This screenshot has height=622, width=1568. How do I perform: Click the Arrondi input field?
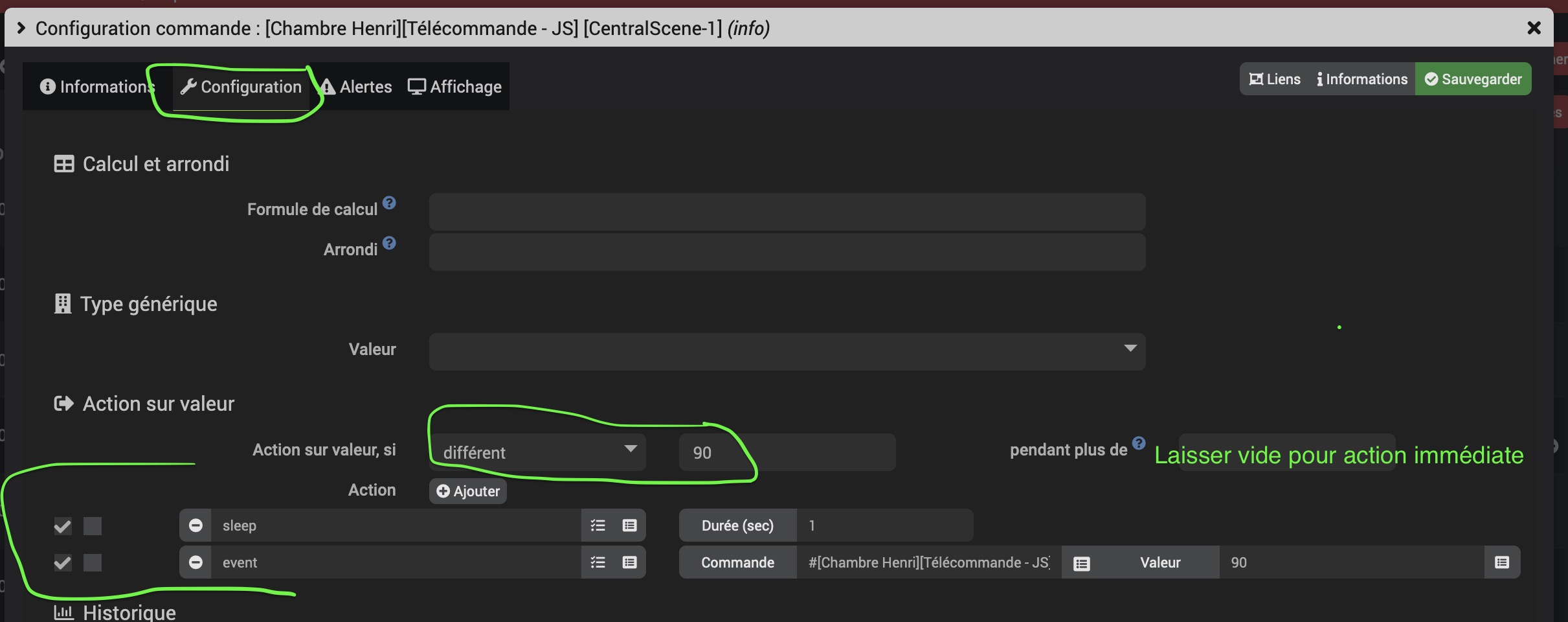tap(787, 252)
